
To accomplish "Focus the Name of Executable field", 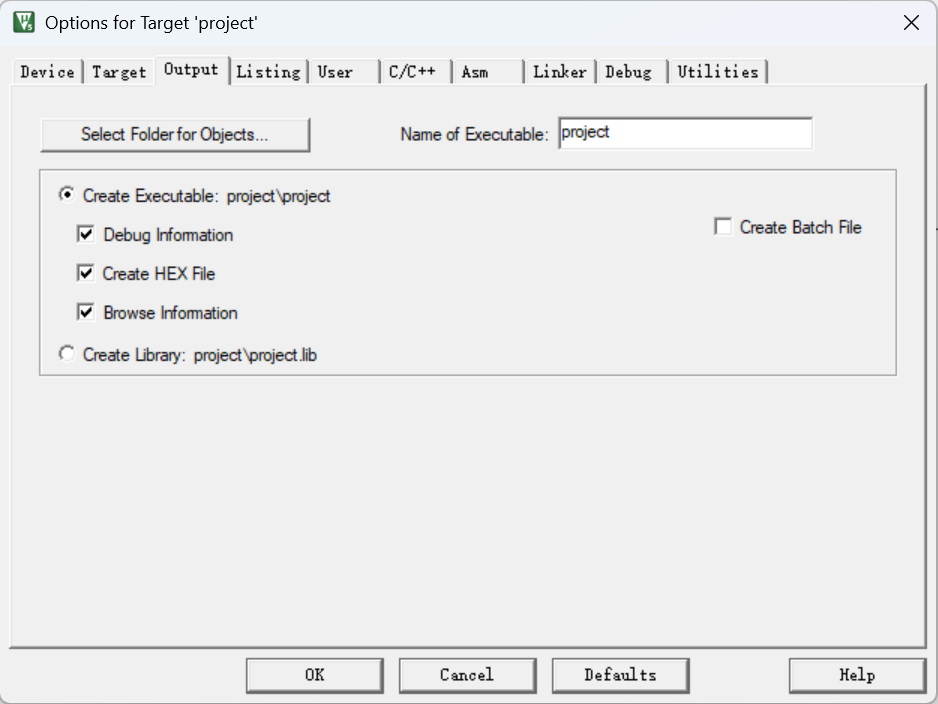I will coord(685,133).
